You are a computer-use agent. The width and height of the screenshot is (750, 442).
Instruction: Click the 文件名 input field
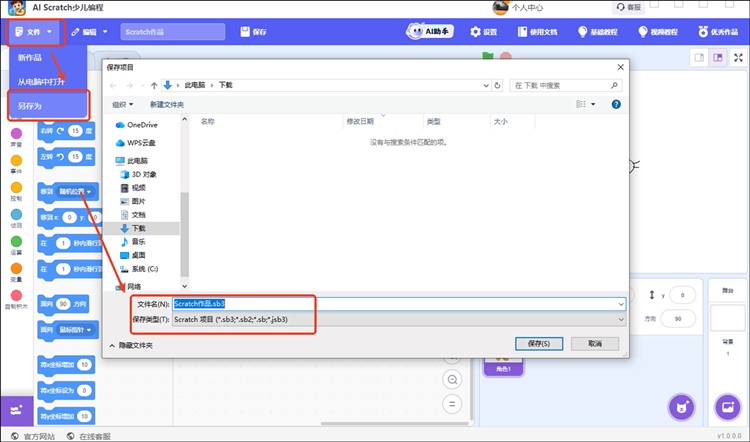pos(399,304)
